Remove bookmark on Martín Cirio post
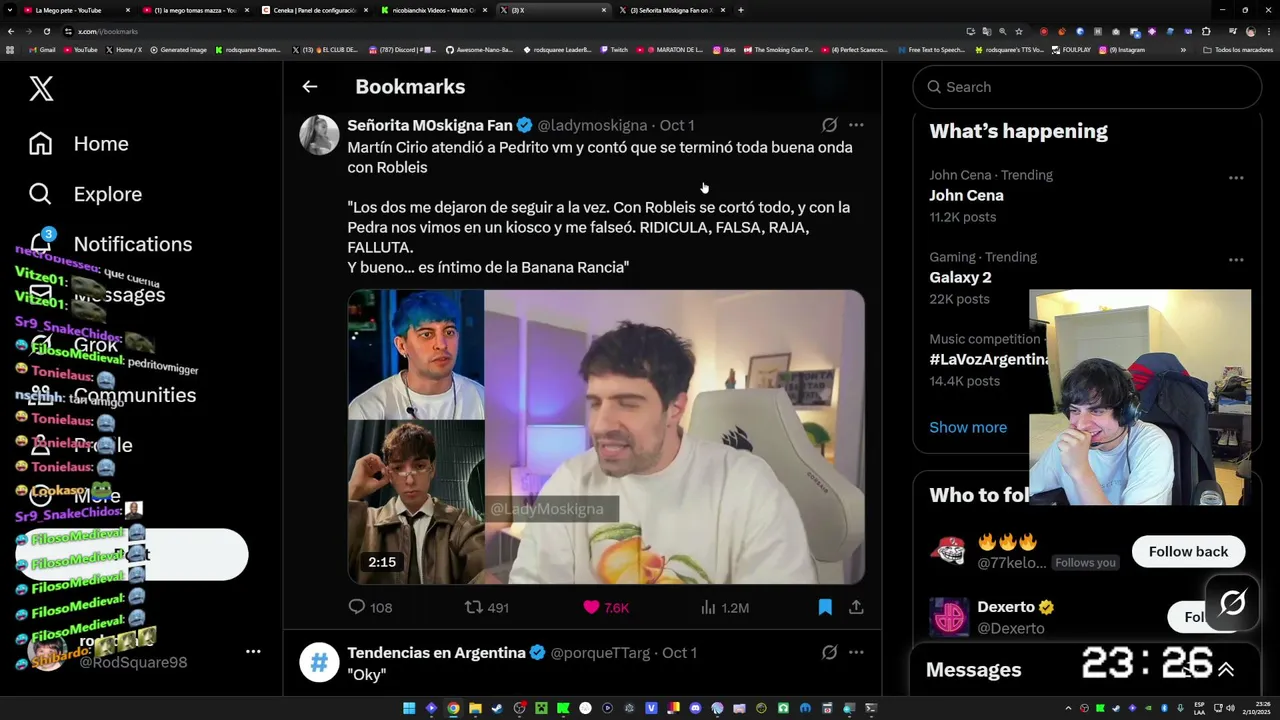 (x=825, y=607)
